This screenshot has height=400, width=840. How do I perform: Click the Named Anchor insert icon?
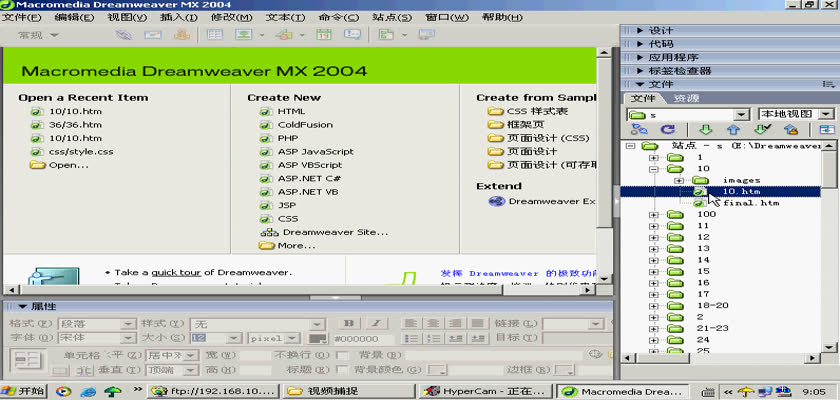(182, 35)
